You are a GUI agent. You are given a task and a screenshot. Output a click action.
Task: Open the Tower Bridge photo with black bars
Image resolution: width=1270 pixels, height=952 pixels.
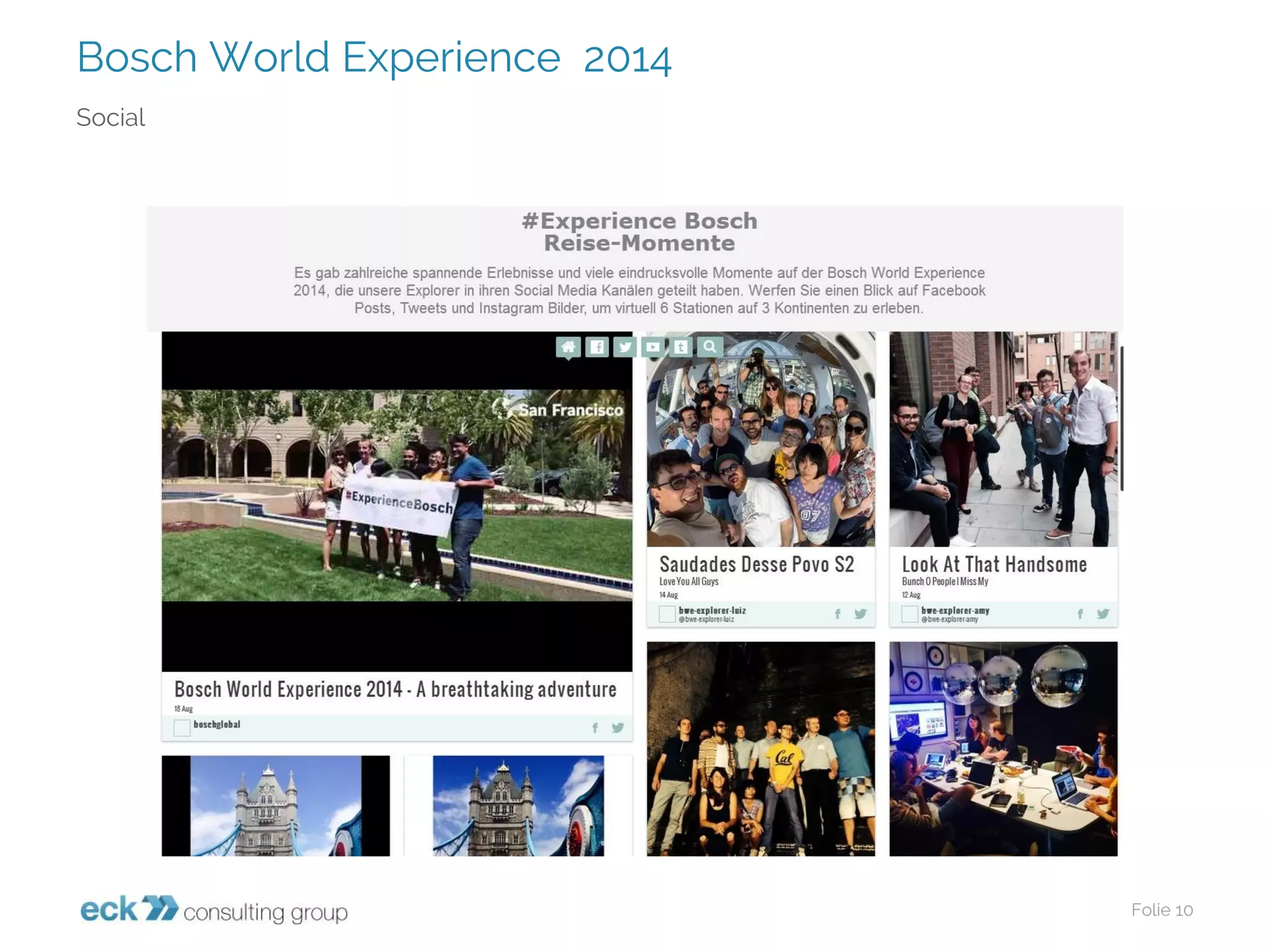(x=276, y=806)
